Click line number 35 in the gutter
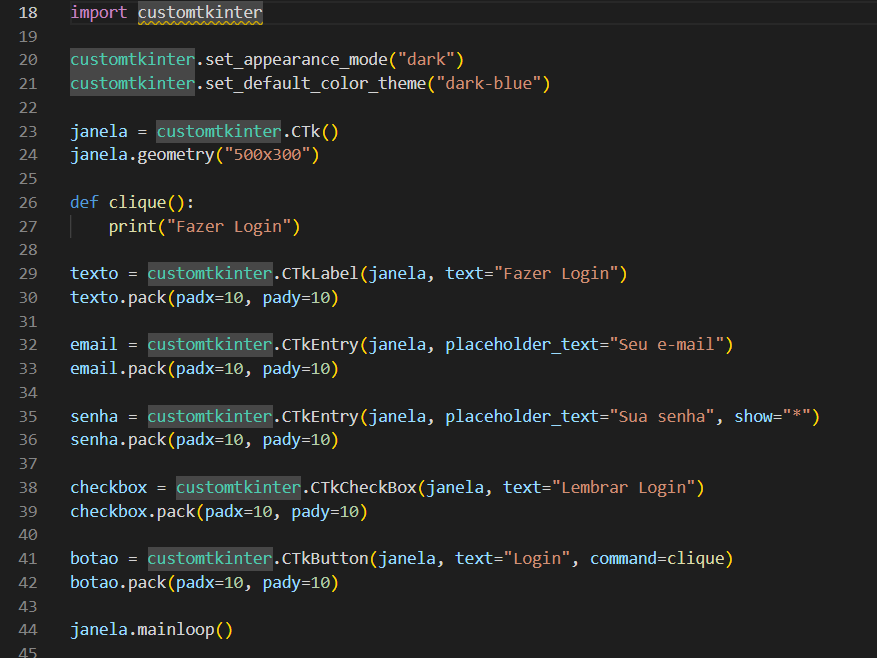 [x=28, y=416]
